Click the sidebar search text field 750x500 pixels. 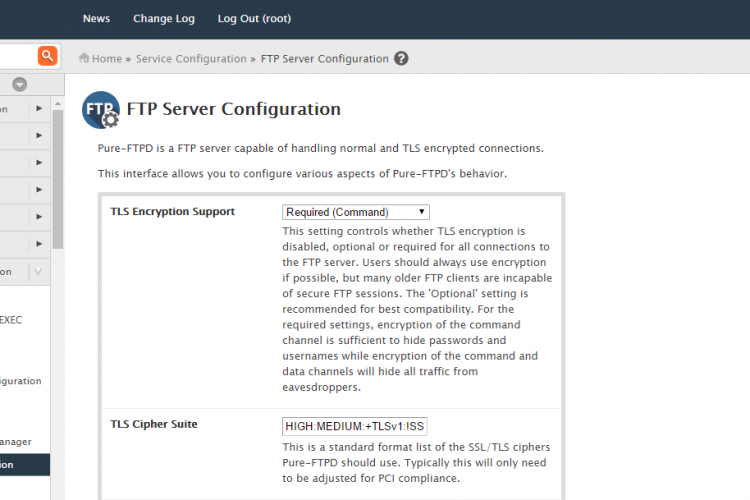pyautogui.click(x=18, y=56)
